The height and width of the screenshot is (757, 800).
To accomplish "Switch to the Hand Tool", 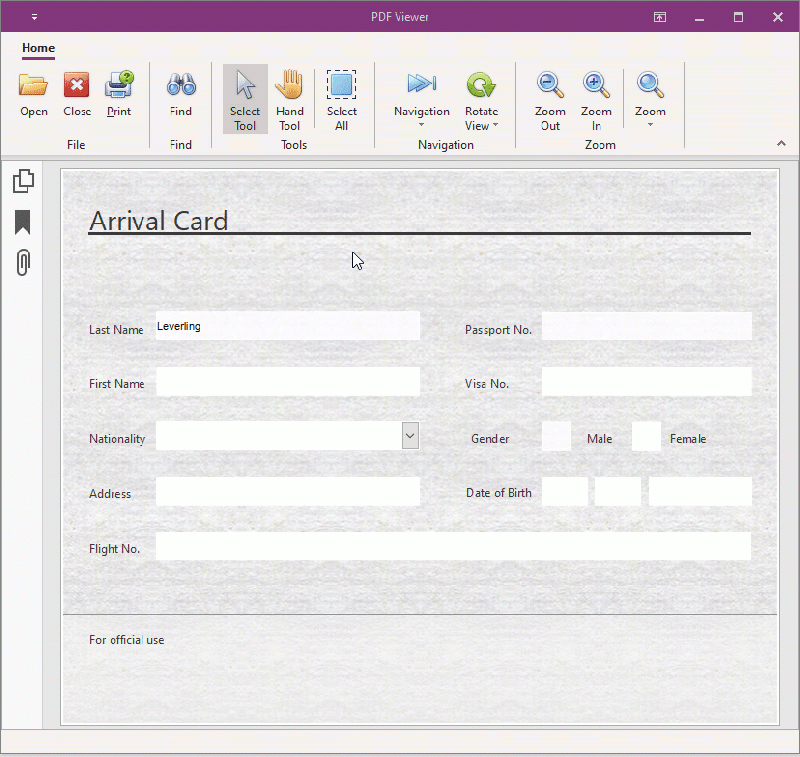I will pos(290,95).
